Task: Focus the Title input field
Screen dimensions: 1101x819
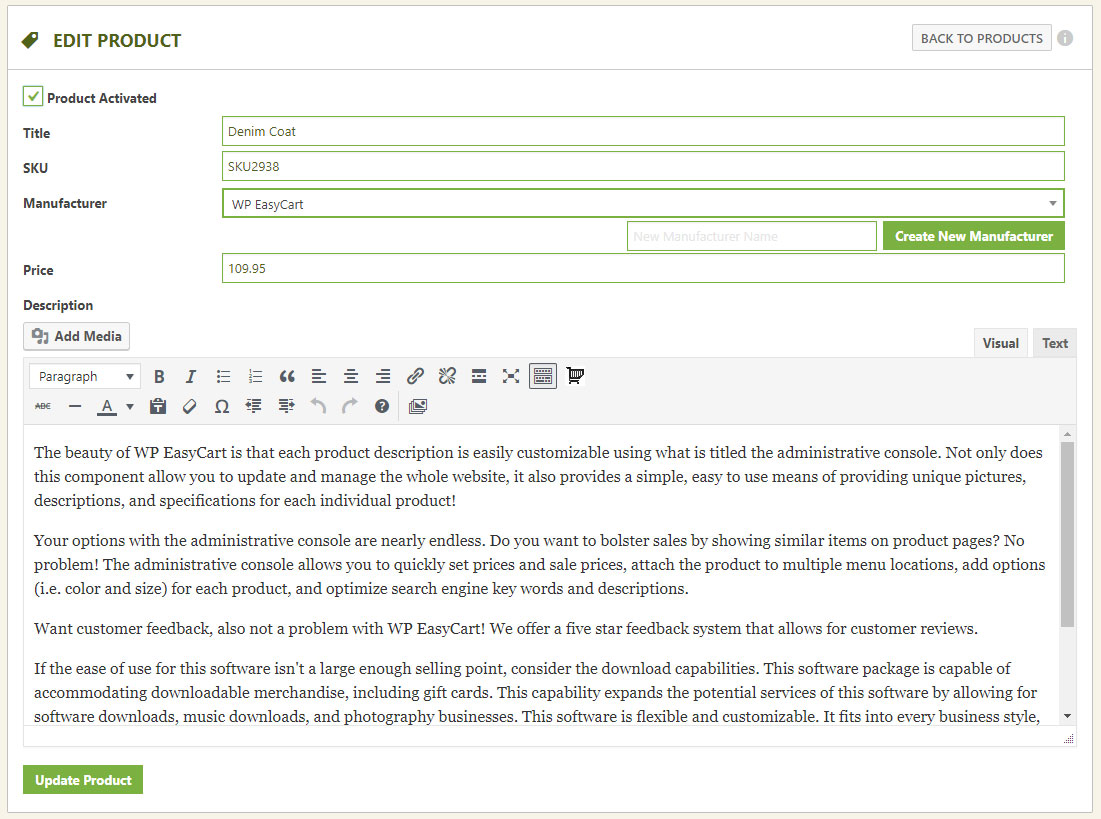Action: [x=643, y=131]
